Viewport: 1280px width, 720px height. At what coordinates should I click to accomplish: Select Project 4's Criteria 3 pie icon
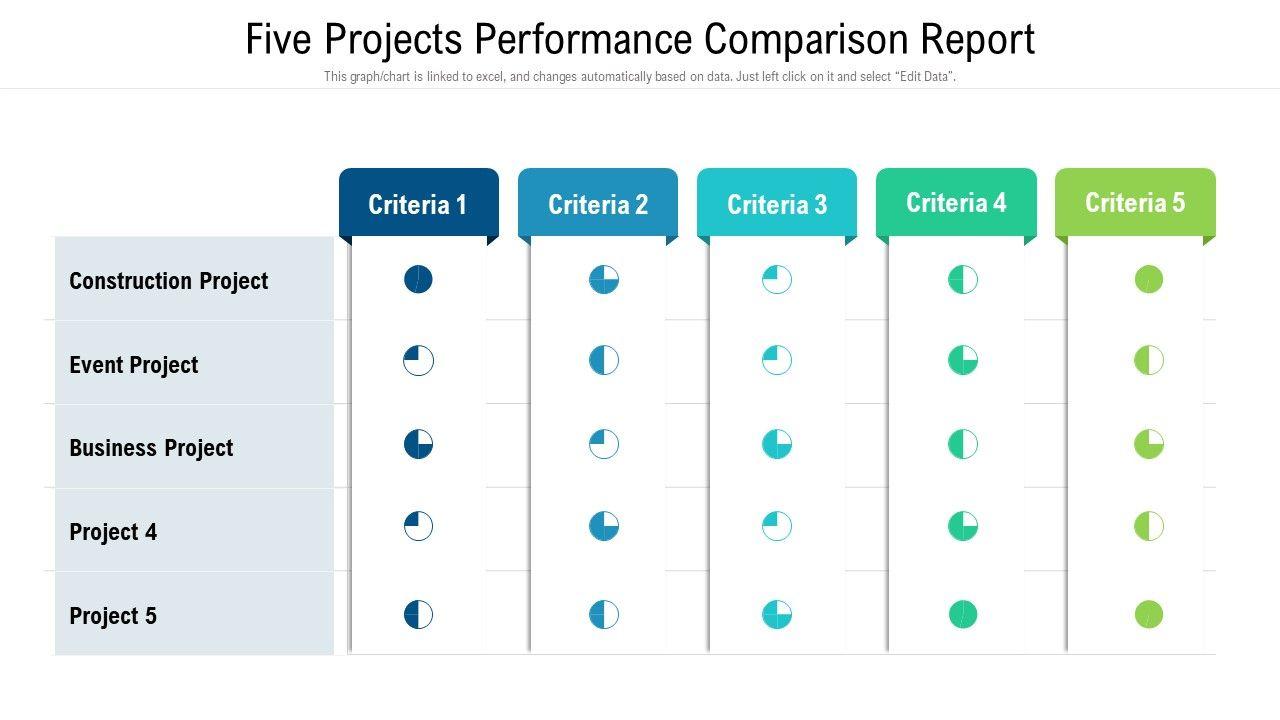click(777, 526)
